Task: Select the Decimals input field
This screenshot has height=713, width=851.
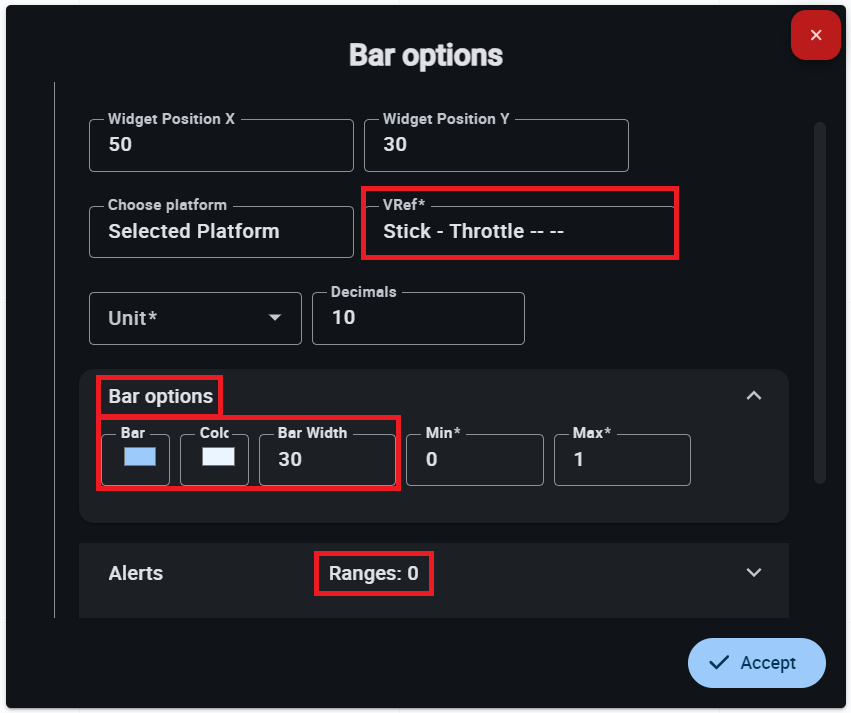Action: 418,318
